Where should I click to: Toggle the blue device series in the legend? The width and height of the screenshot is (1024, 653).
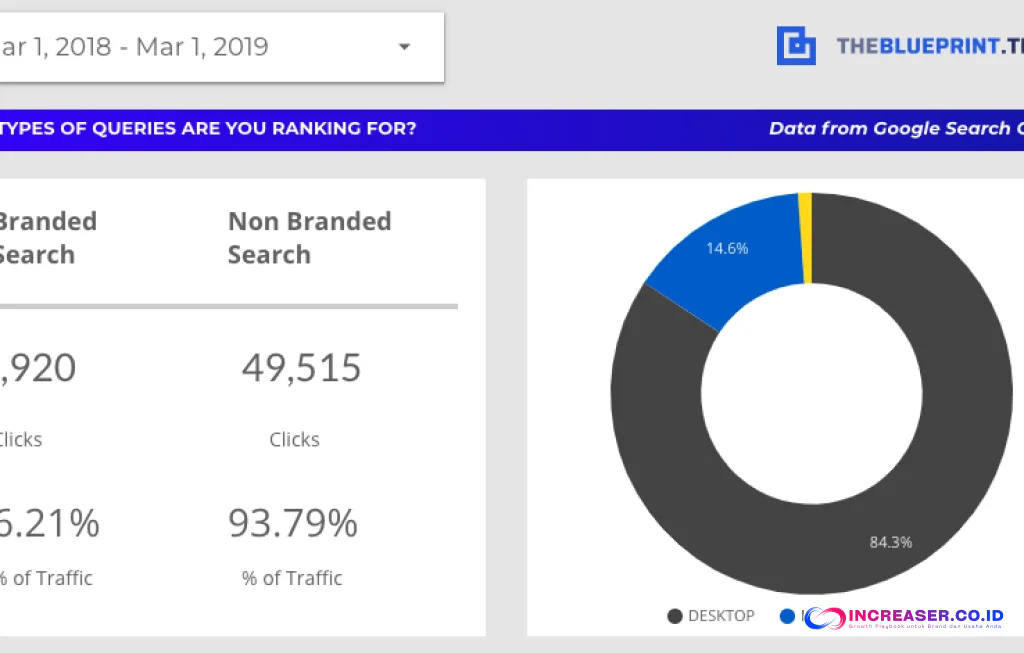(788, 616)
